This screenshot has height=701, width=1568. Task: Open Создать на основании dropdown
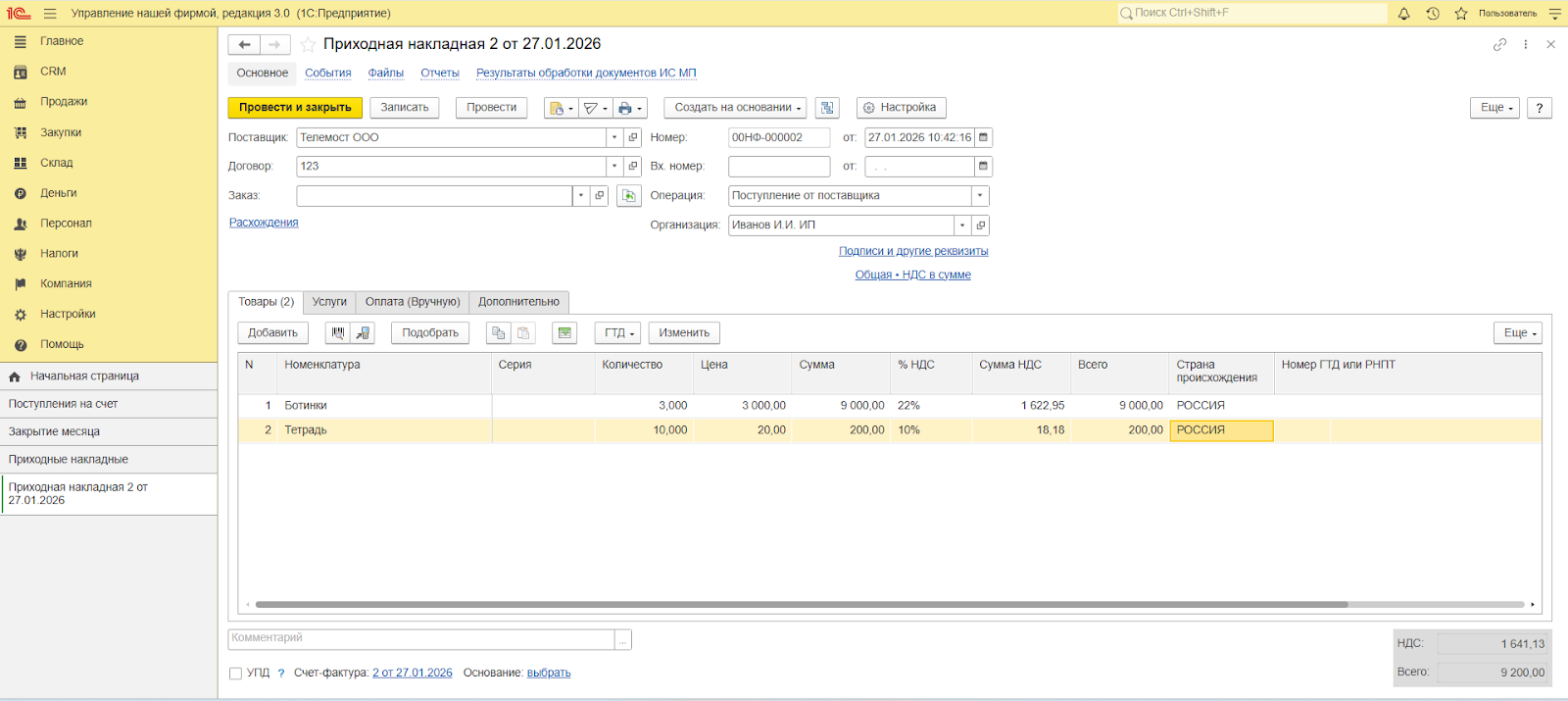[x=735, y=108]
